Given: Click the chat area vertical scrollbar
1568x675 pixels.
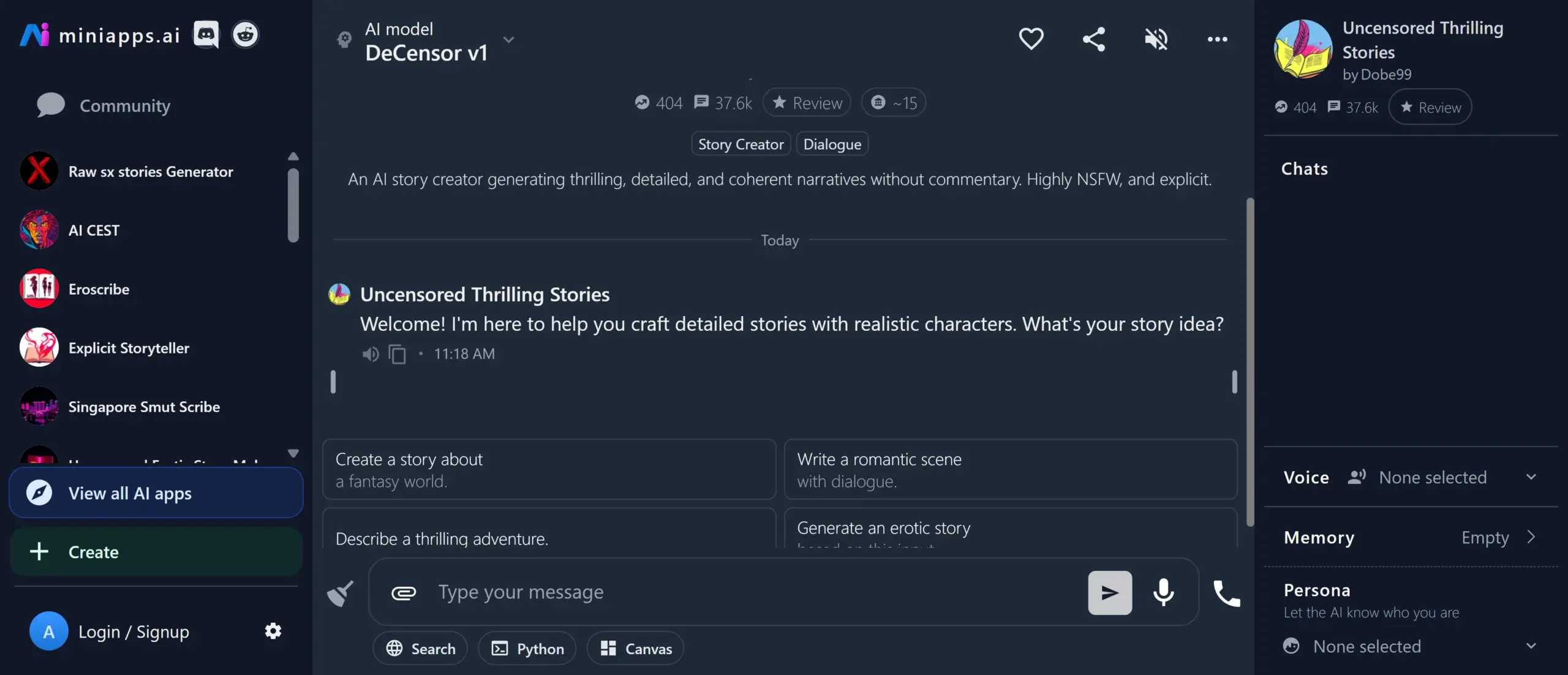Looking at the screenshot, I should [1250, 361].
